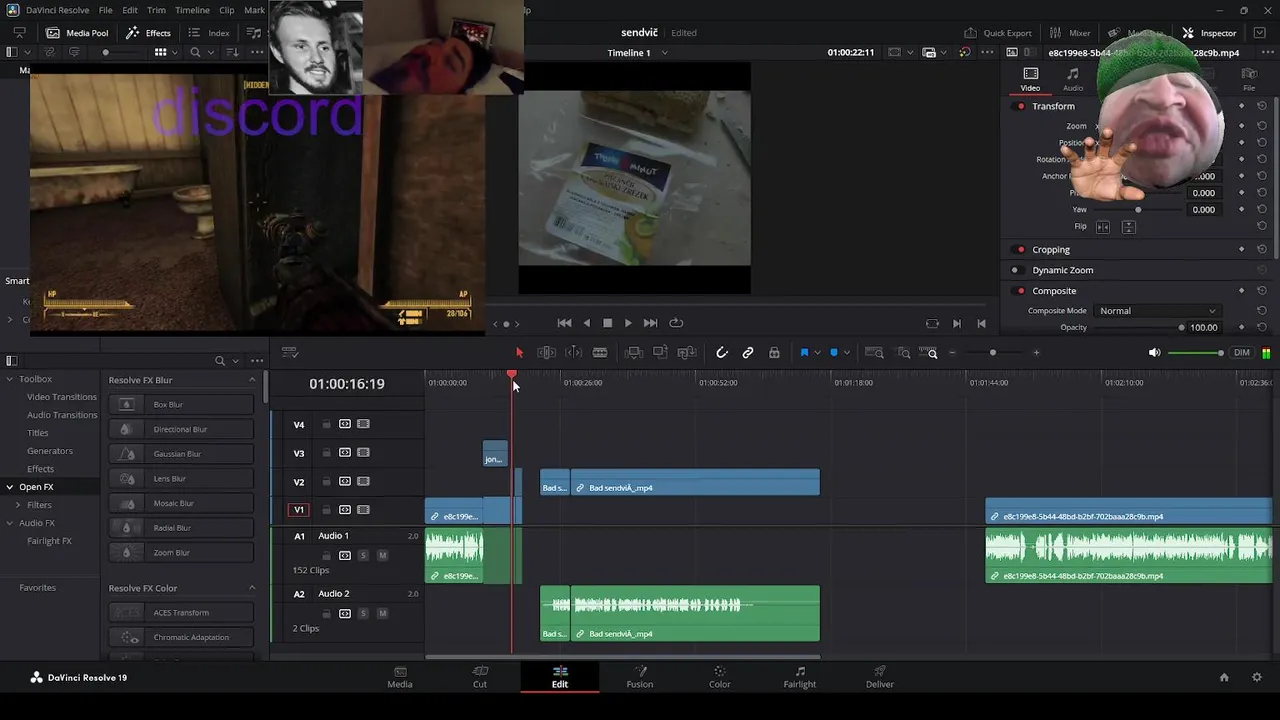
Task: Click Detail Zoom icon
Action: pyautogui.click(x=904, y=352)
